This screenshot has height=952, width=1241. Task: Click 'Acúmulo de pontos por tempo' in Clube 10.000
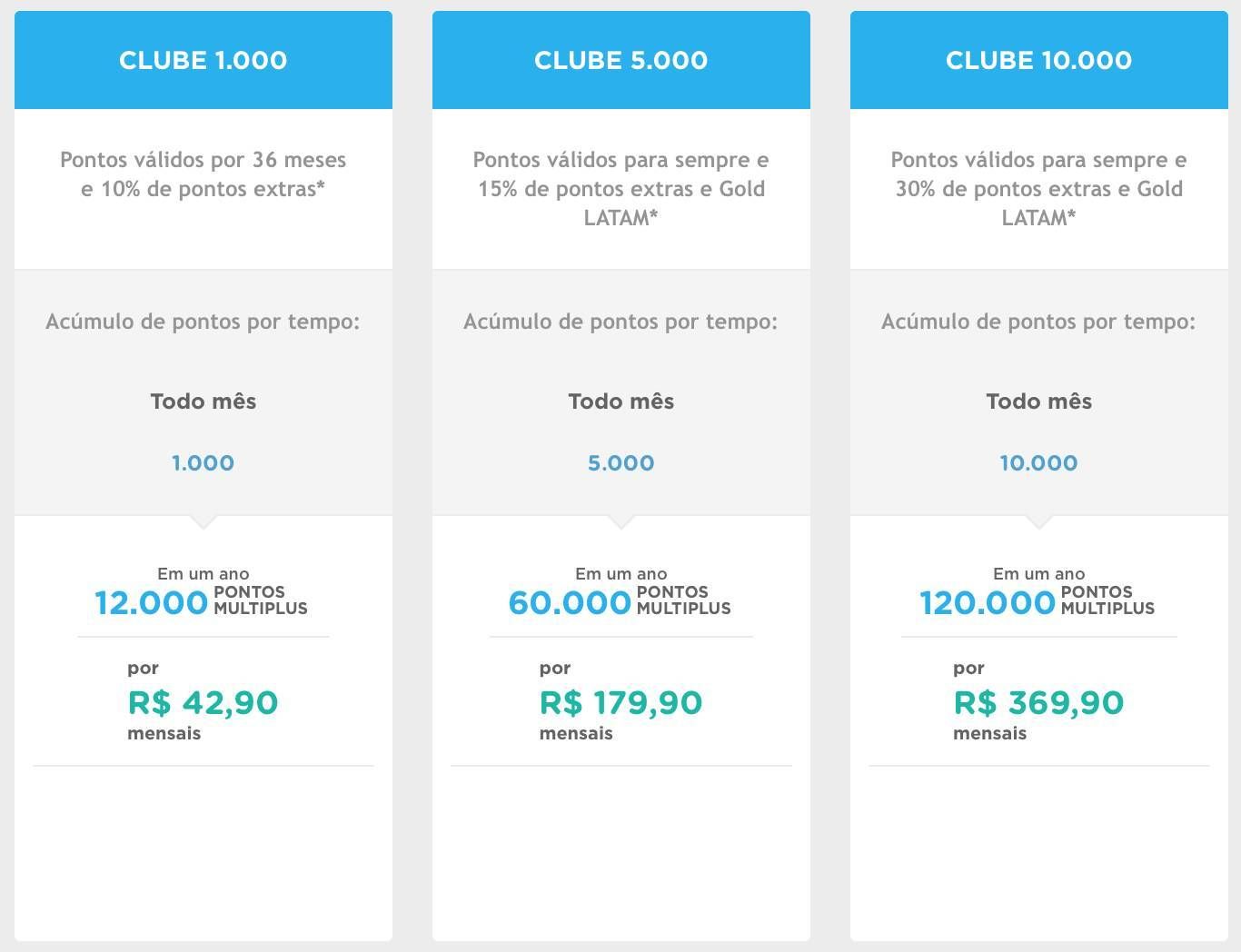[1038, 322]
